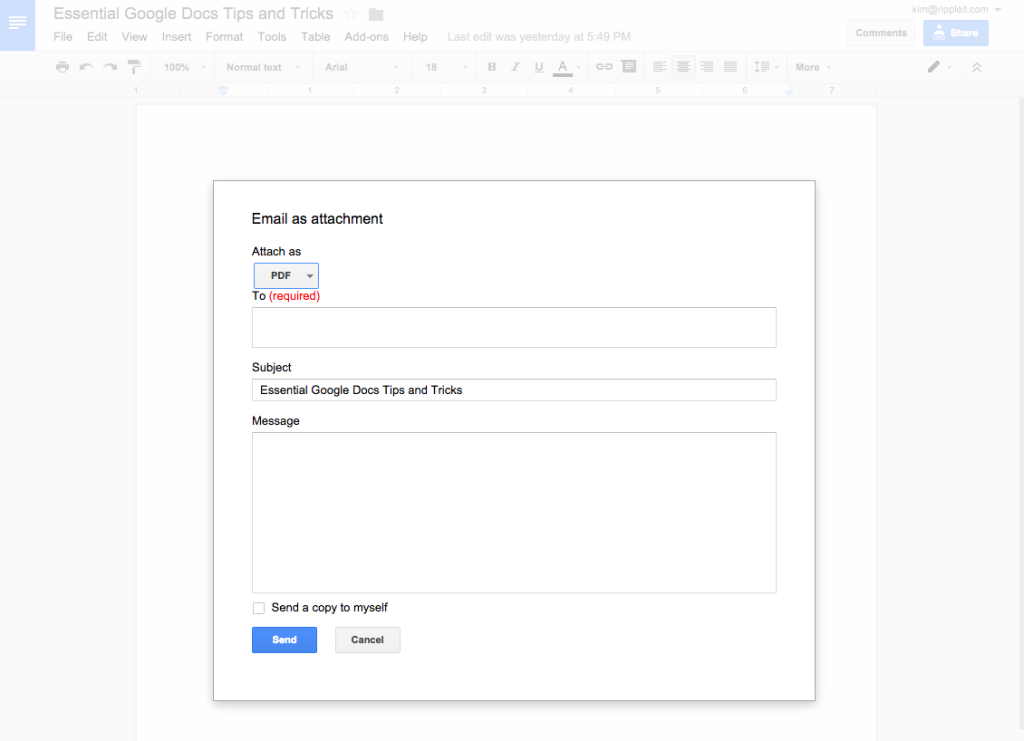Screen dimensions: 1024x741
Task: Insert a link using the link icon
Action: pos(604,66)
